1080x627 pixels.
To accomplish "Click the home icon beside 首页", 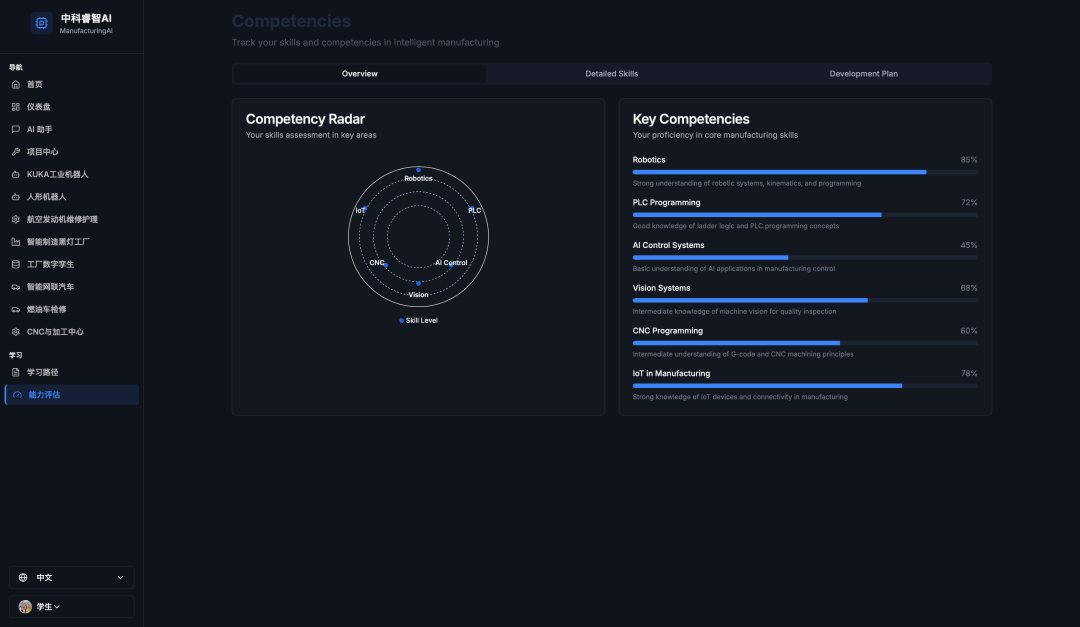I will [16, 84].
